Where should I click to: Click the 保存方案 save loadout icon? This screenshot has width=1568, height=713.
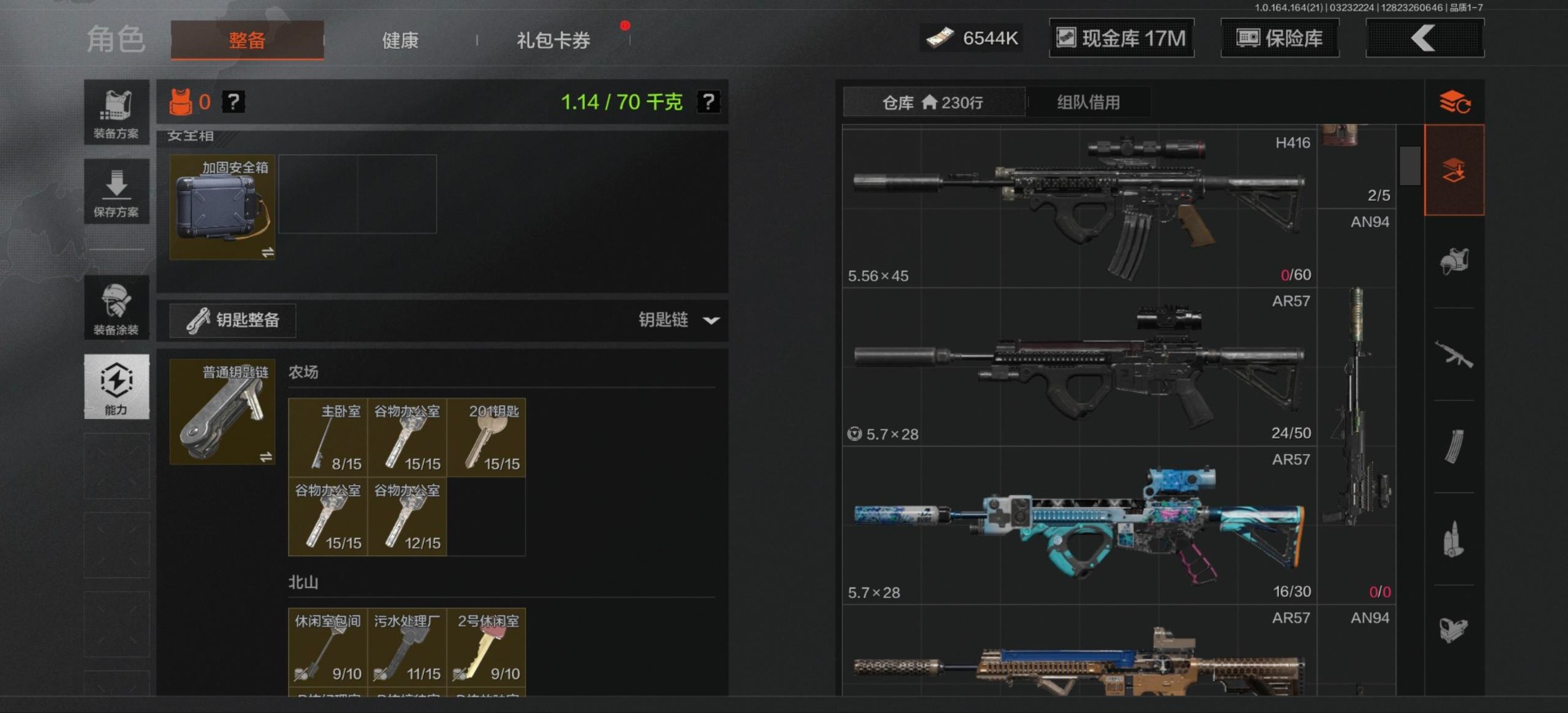coord(116,191)
